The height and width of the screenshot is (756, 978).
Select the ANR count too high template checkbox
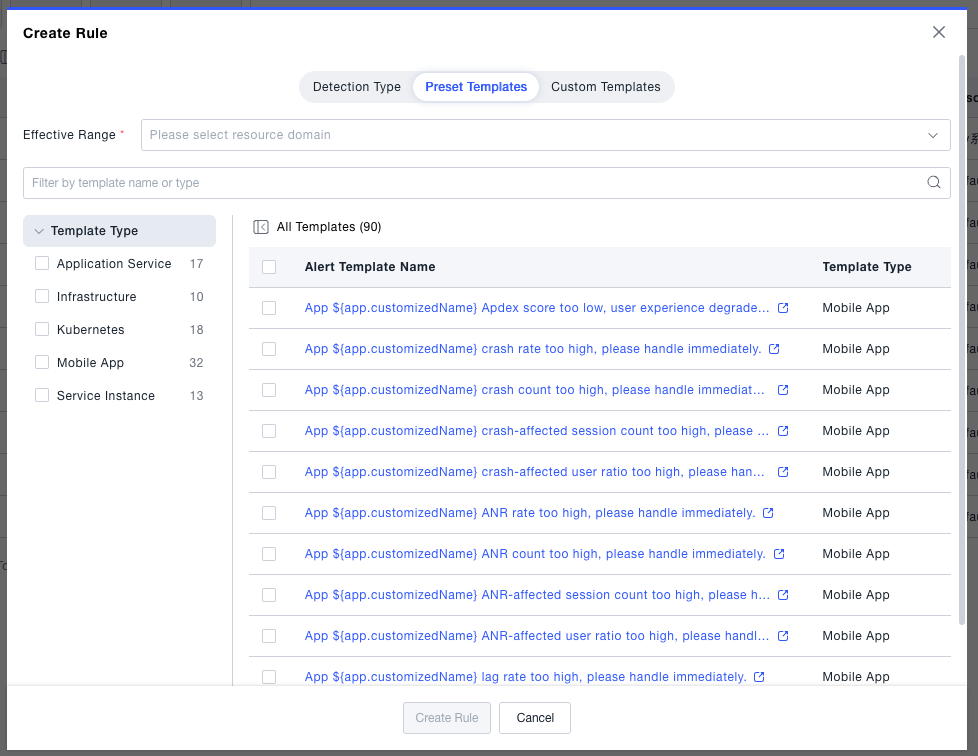coord(269,554)
